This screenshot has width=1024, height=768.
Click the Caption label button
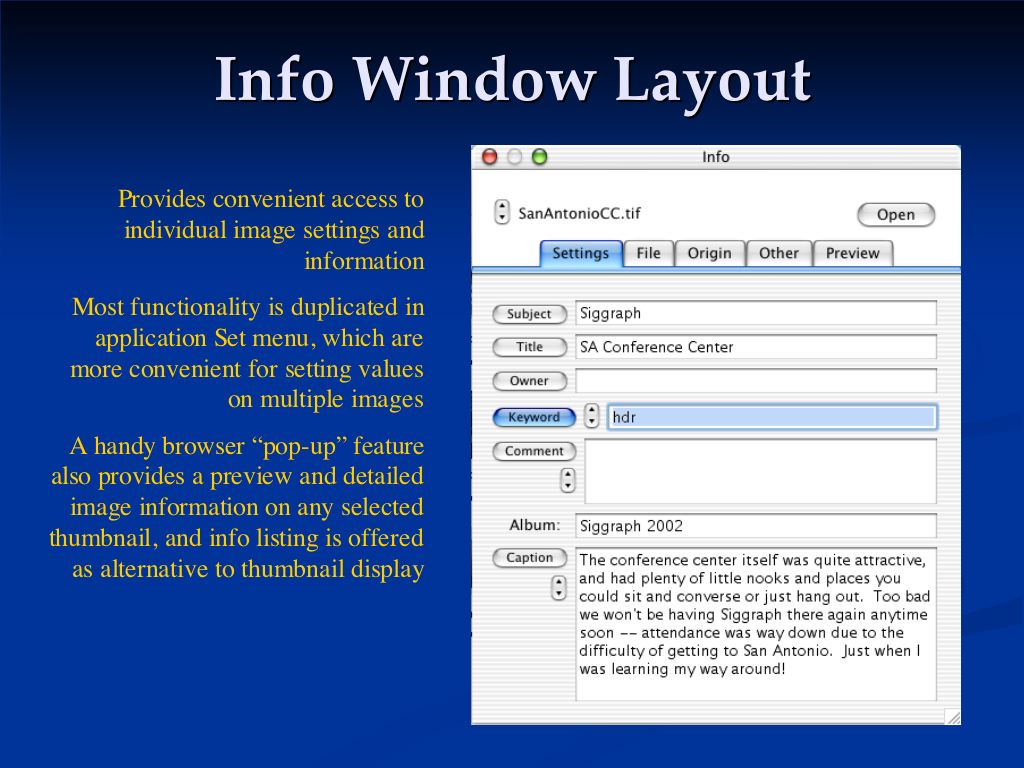point(529,558)
